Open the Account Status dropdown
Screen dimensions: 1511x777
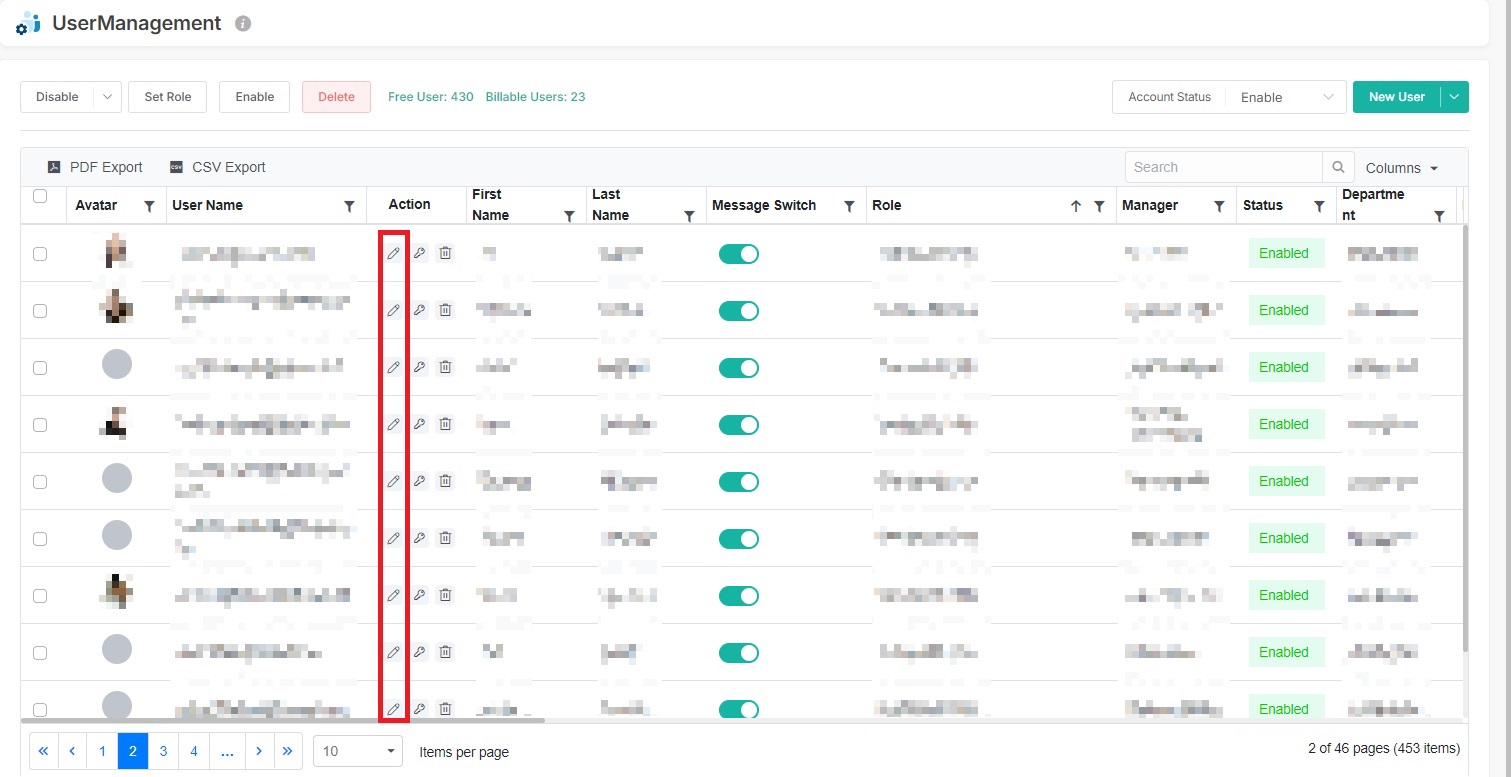tap(1286, 97)
